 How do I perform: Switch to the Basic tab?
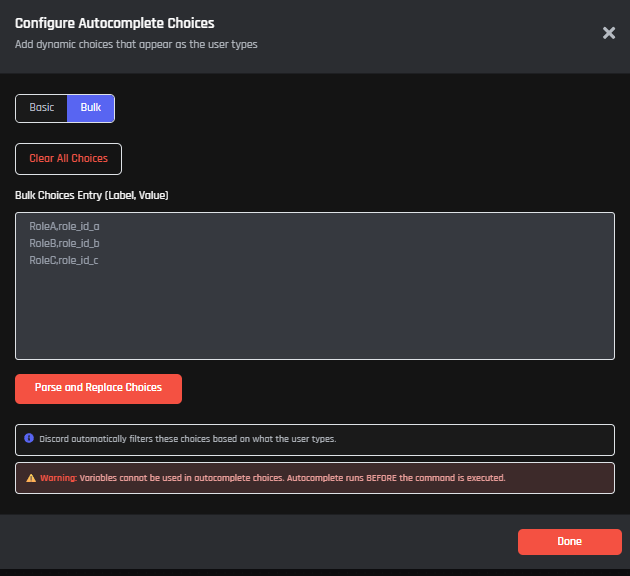tap(42, 108)
